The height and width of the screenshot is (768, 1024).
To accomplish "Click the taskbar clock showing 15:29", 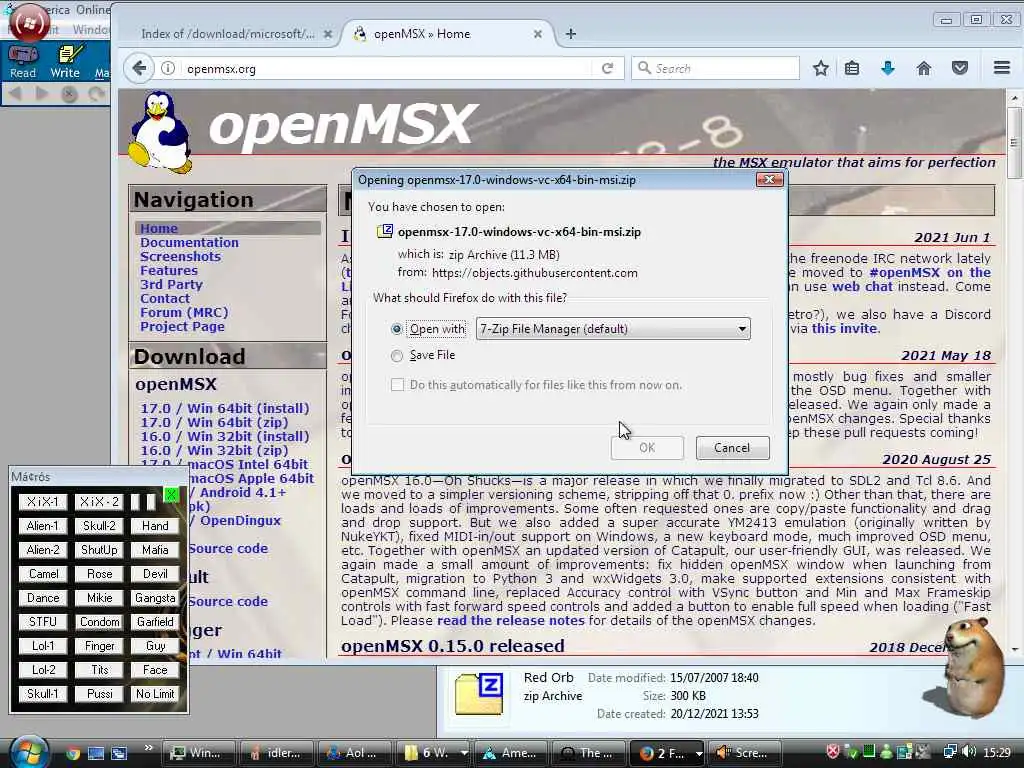I will (x=997, y=753).
